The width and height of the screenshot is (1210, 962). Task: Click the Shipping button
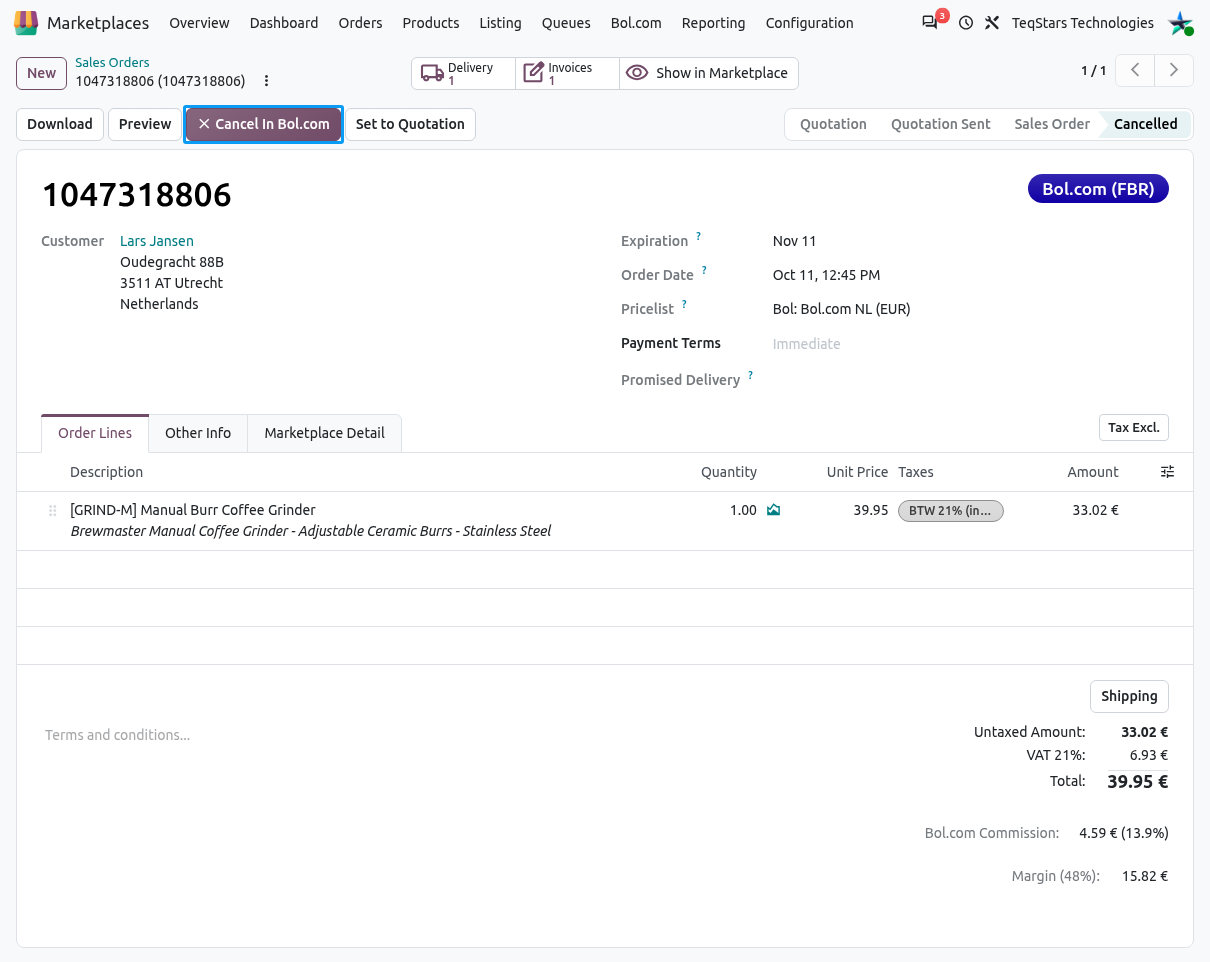point(1129,696)
